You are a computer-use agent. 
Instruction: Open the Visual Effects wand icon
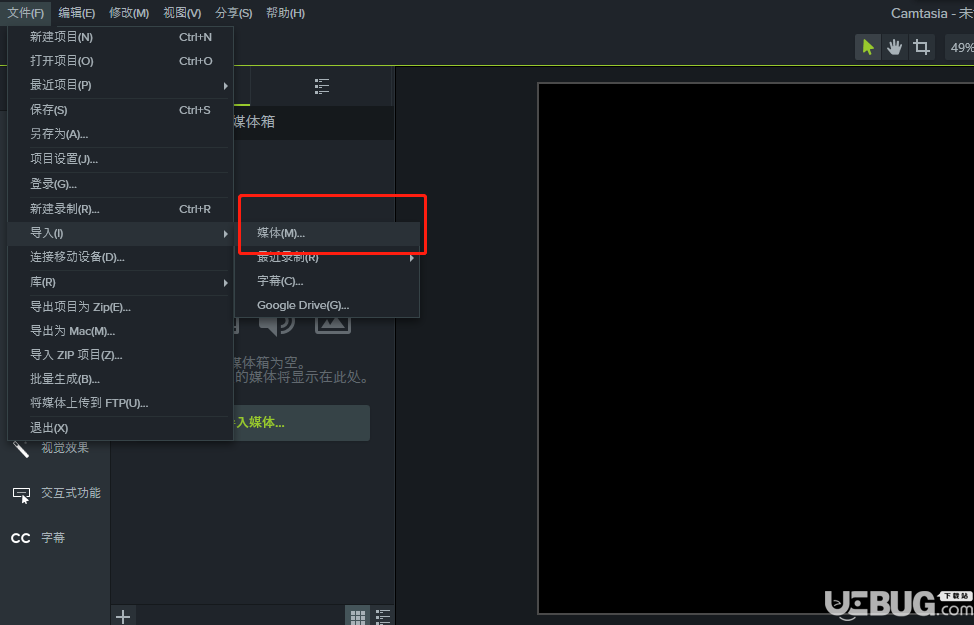pos(21,448)
